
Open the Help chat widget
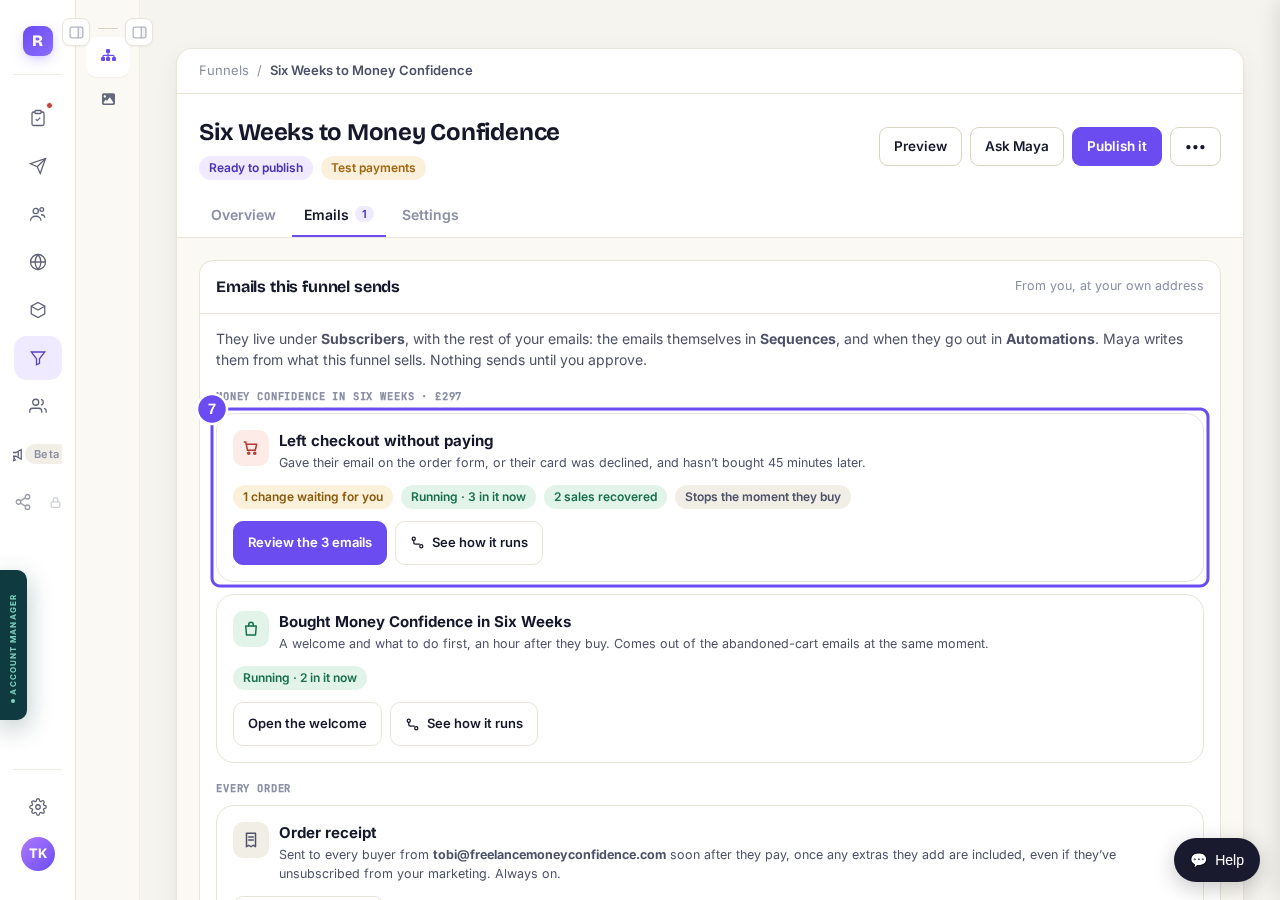tap(1217, 860)
